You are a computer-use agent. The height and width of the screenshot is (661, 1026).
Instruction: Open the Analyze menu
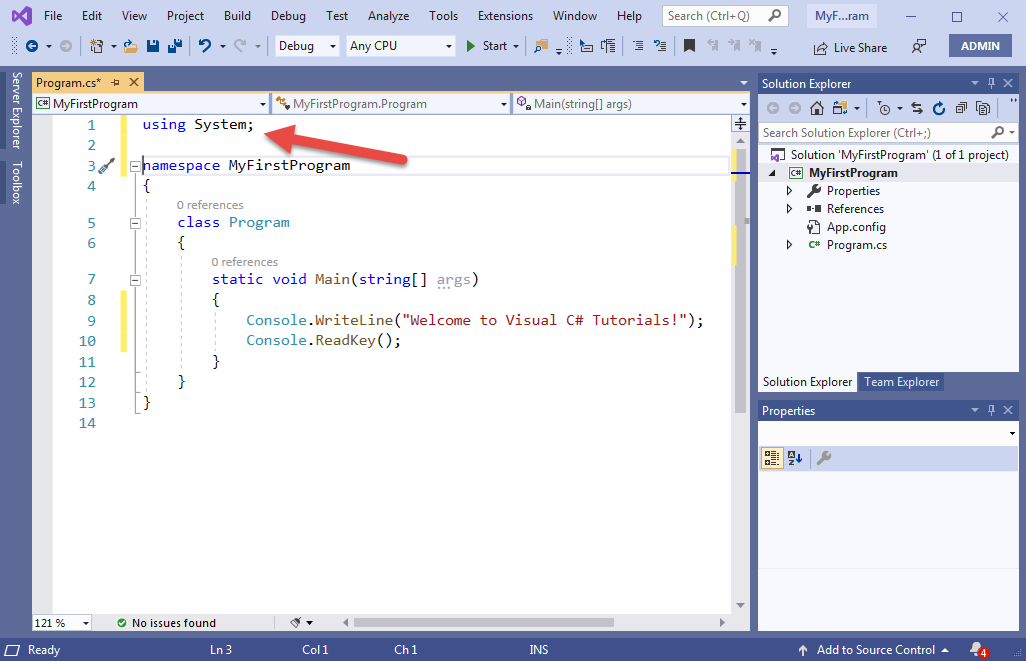click(x=388, y=15)
